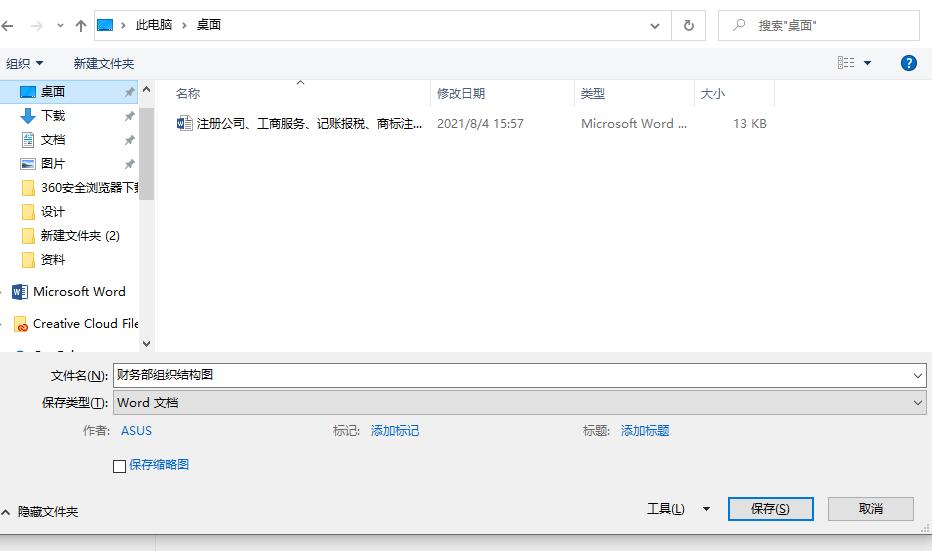Toggle the 保存缩略图 checkbox

[x=119, y=466]
